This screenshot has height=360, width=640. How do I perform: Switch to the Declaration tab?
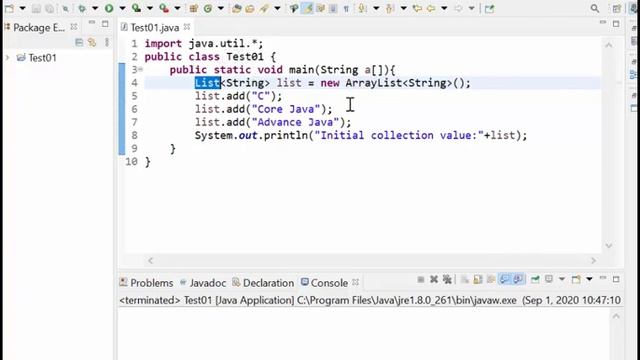tap(263, 282)
